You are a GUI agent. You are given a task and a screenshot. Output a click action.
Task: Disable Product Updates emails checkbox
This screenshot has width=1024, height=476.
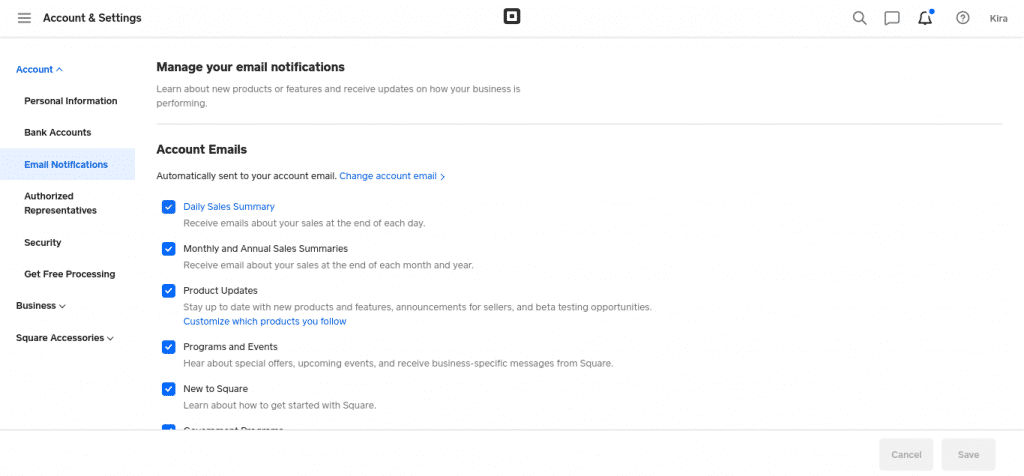point(169,291)
